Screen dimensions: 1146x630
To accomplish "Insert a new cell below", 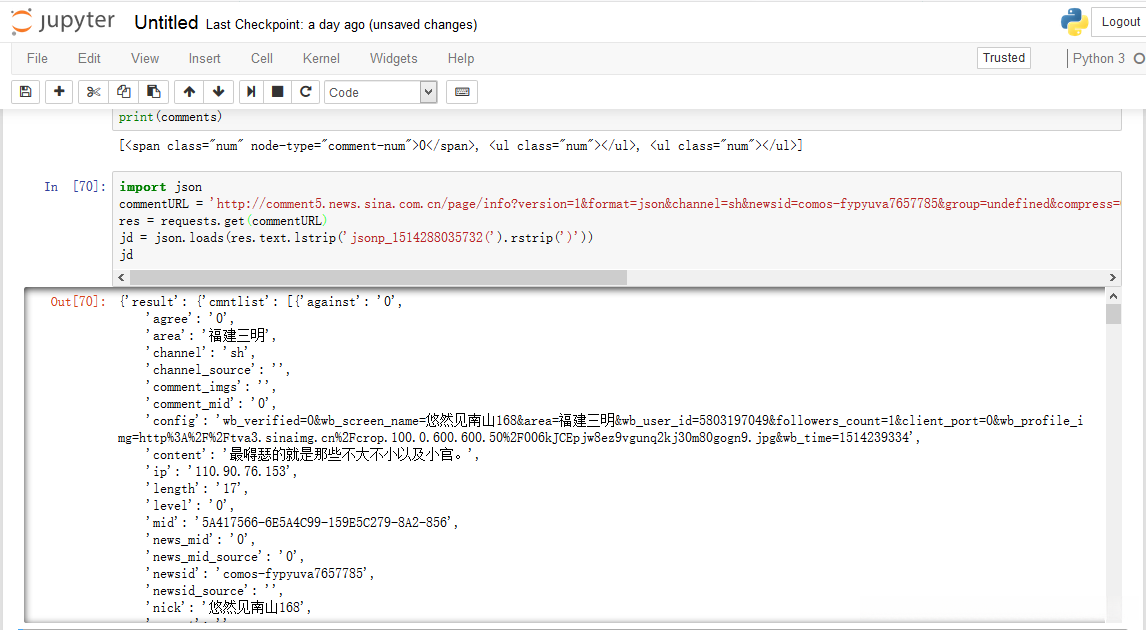I will click(x=60, y=92).
